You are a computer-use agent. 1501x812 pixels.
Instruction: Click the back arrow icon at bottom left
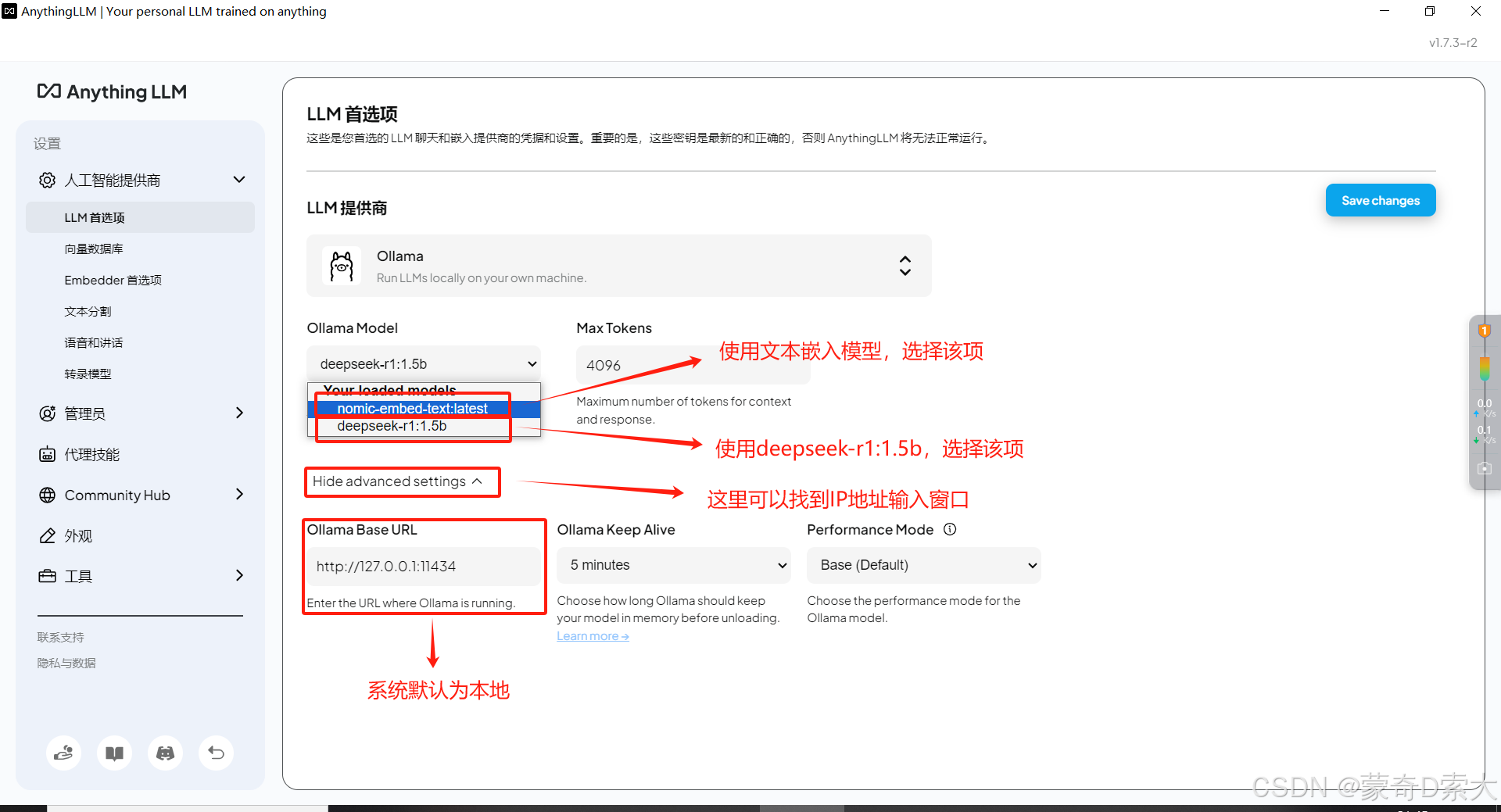point(216,753)
